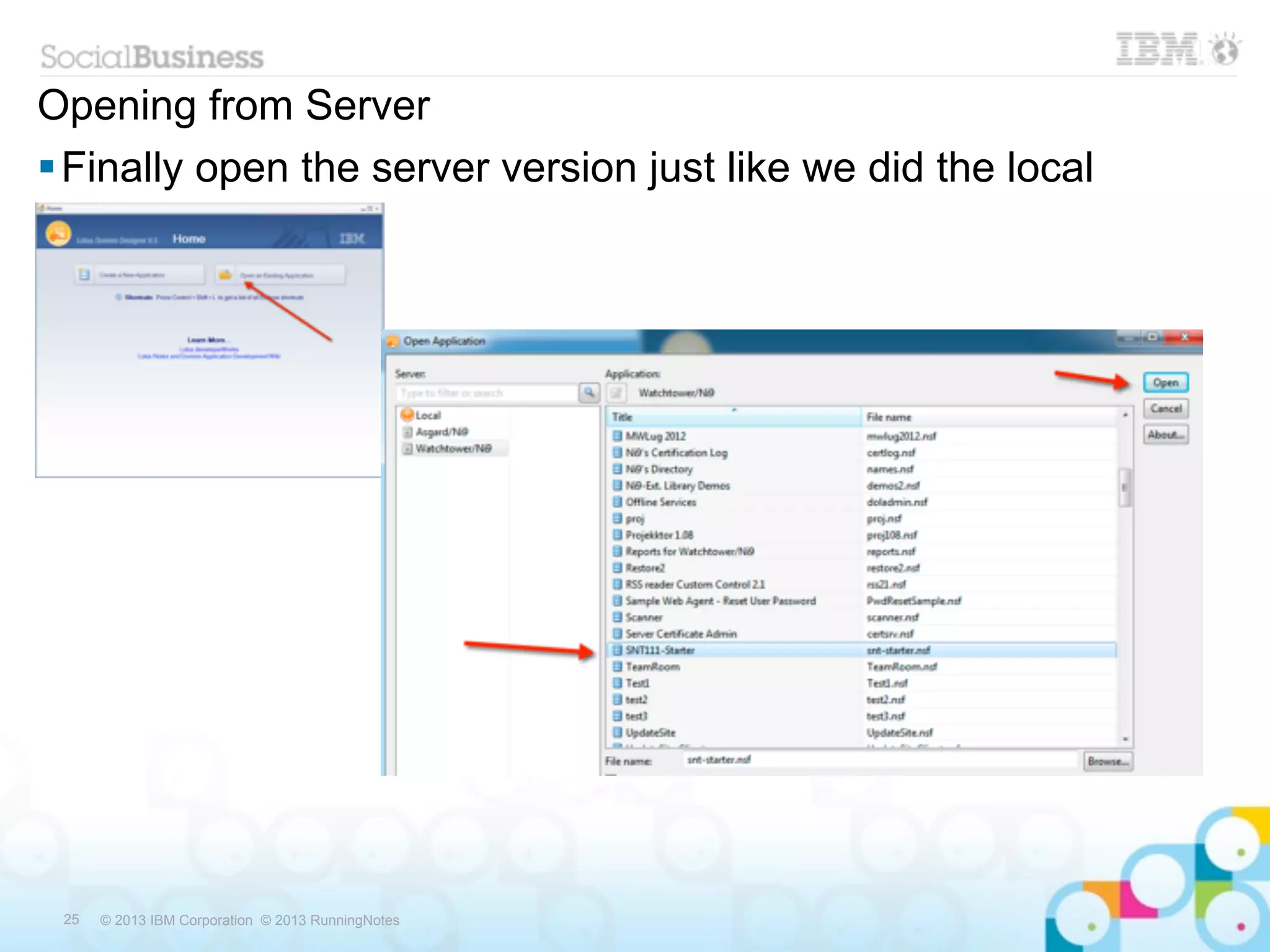Image resolution: width=1270 pixels, height=952 pixels.
Task: Click the Watchtower/Ni9 server icon in list
Action: pyautogui.click(x=407, y=448)
